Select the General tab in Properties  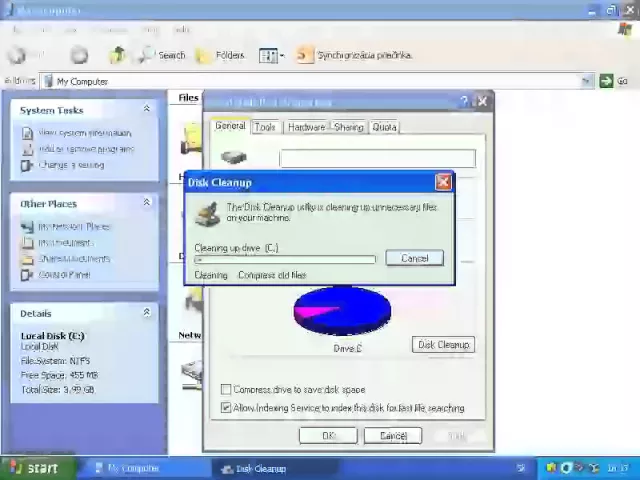pyautogui.click(x=230, y=126)
